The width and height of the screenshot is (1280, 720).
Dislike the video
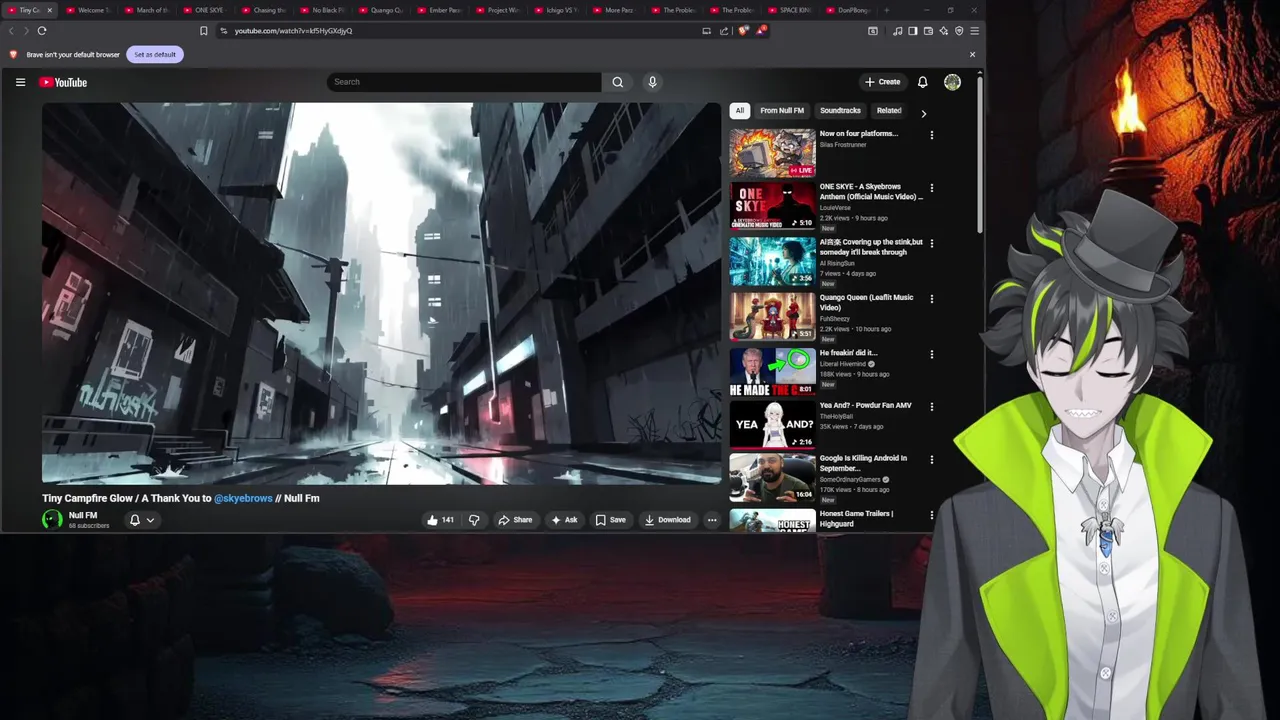pos(474,520)
